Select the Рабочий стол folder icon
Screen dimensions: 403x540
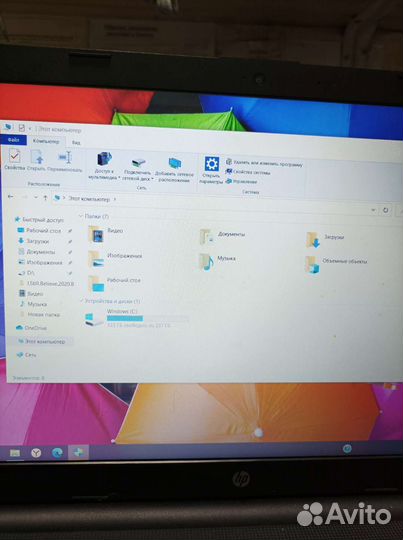96,283
